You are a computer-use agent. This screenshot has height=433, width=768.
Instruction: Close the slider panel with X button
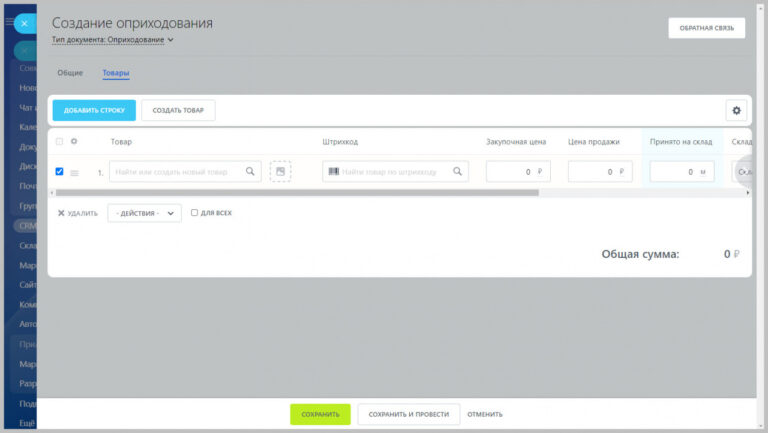(x=24, y=24)
